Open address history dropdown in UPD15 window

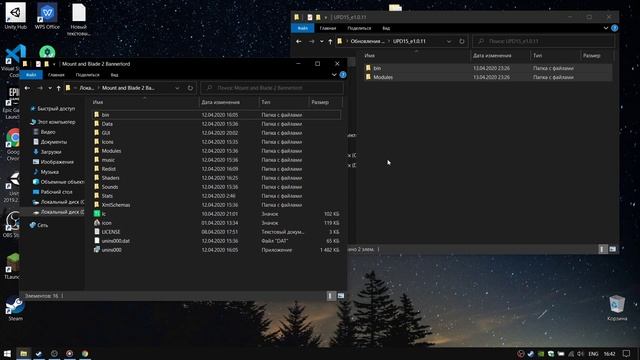(x=449, y=41)
